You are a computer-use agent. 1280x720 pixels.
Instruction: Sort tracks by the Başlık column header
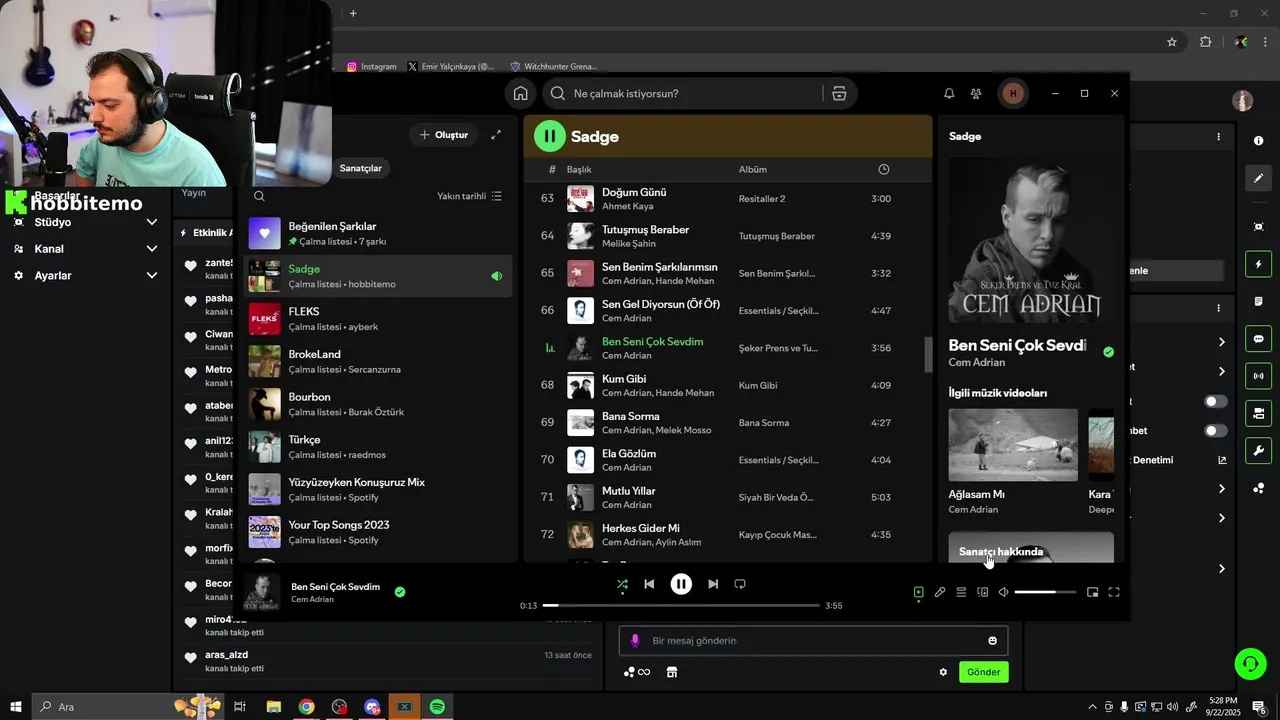tap(579, 169)
